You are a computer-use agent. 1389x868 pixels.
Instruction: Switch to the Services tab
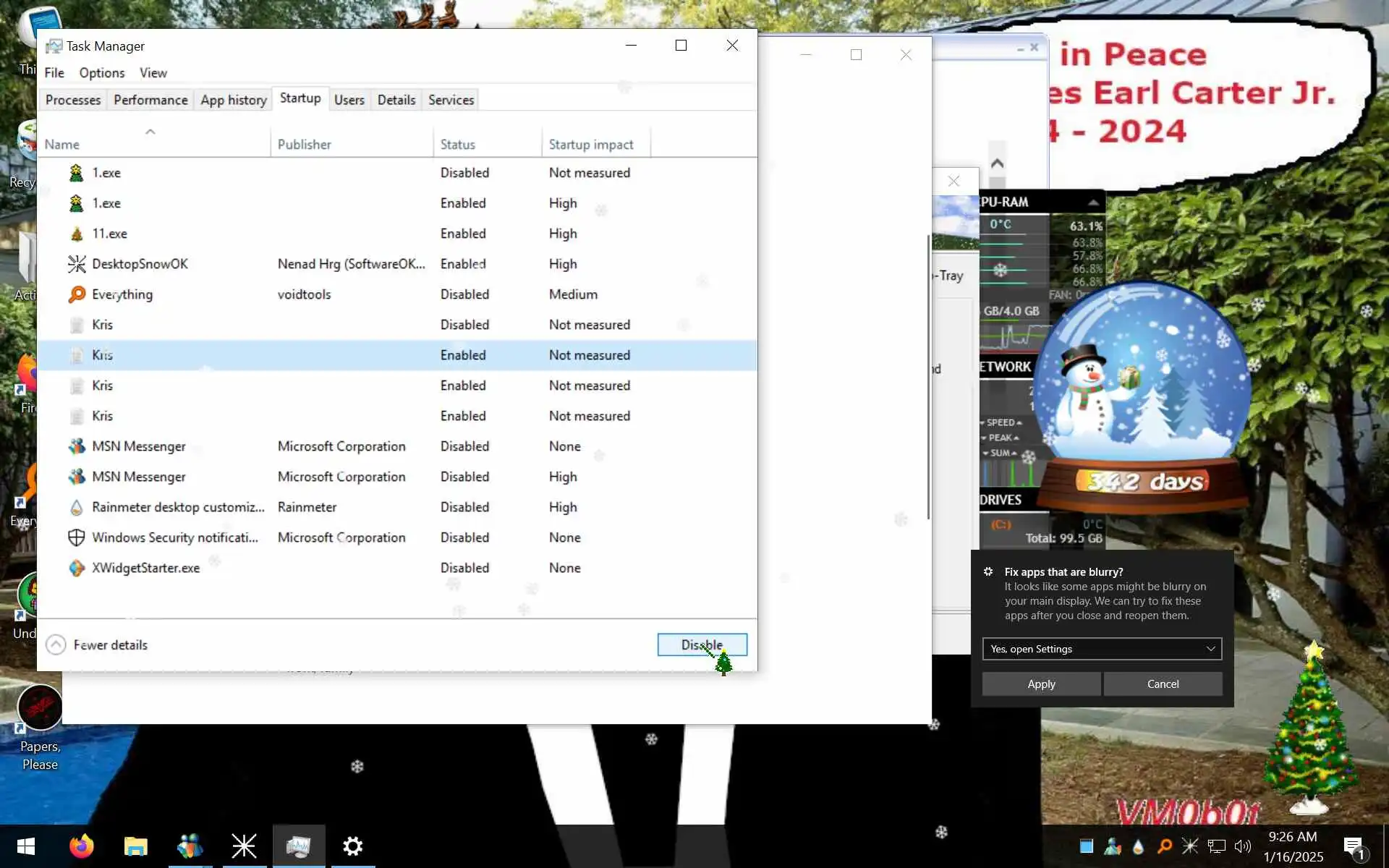click(x=451, y=100)
